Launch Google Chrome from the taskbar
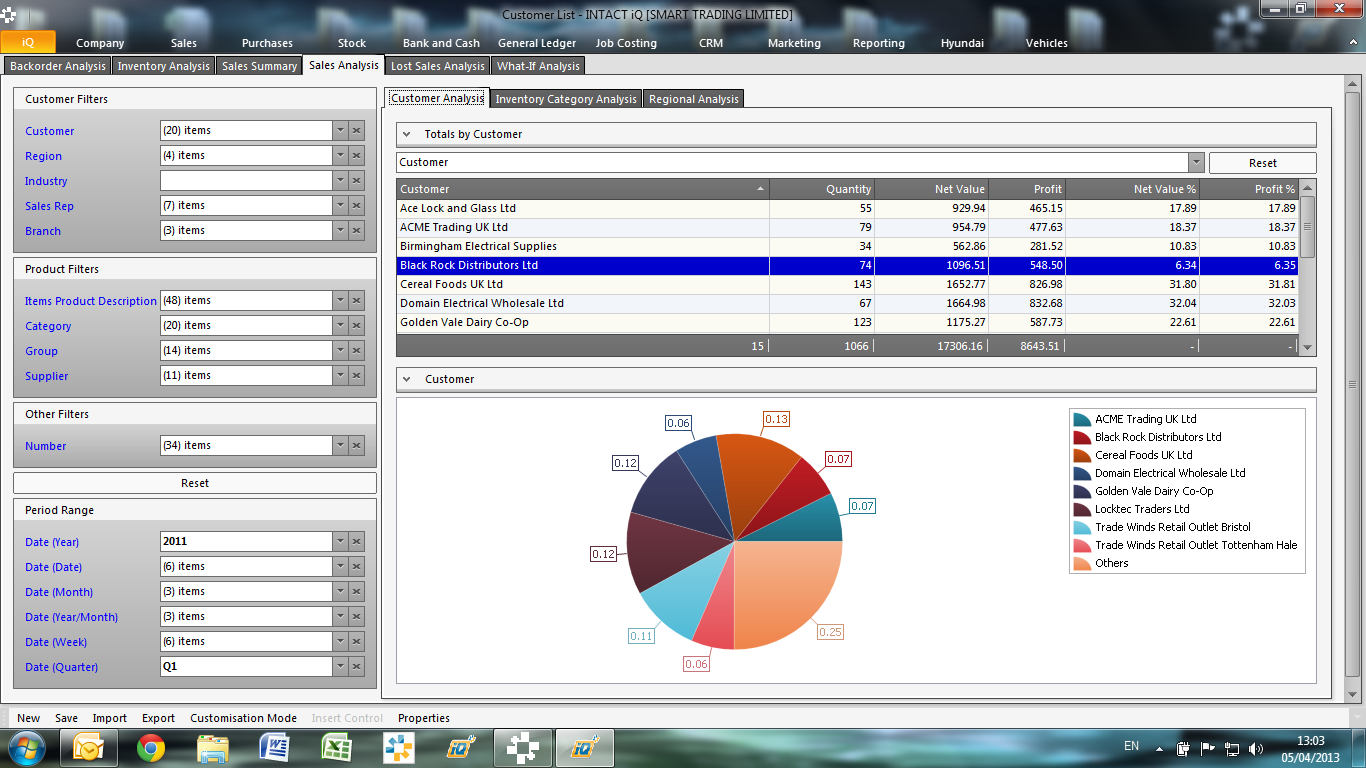Screen dimensions: 1366x768 point(151,747)
